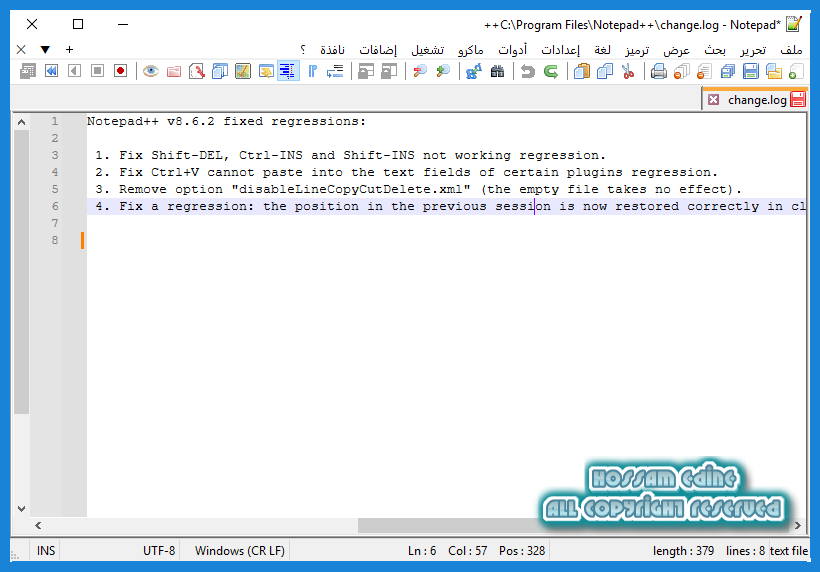The image size is (820, 572).
Task: Click the Copy toolbar icon
Action: pyautogui.click(x=605, y=71)
